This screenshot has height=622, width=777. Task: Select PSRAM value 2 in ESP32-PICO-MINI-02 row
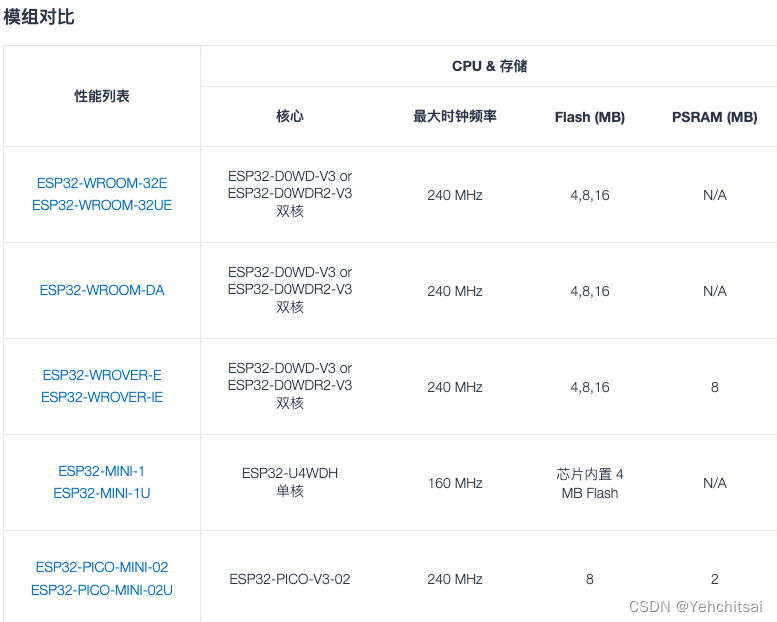[715, 579]
